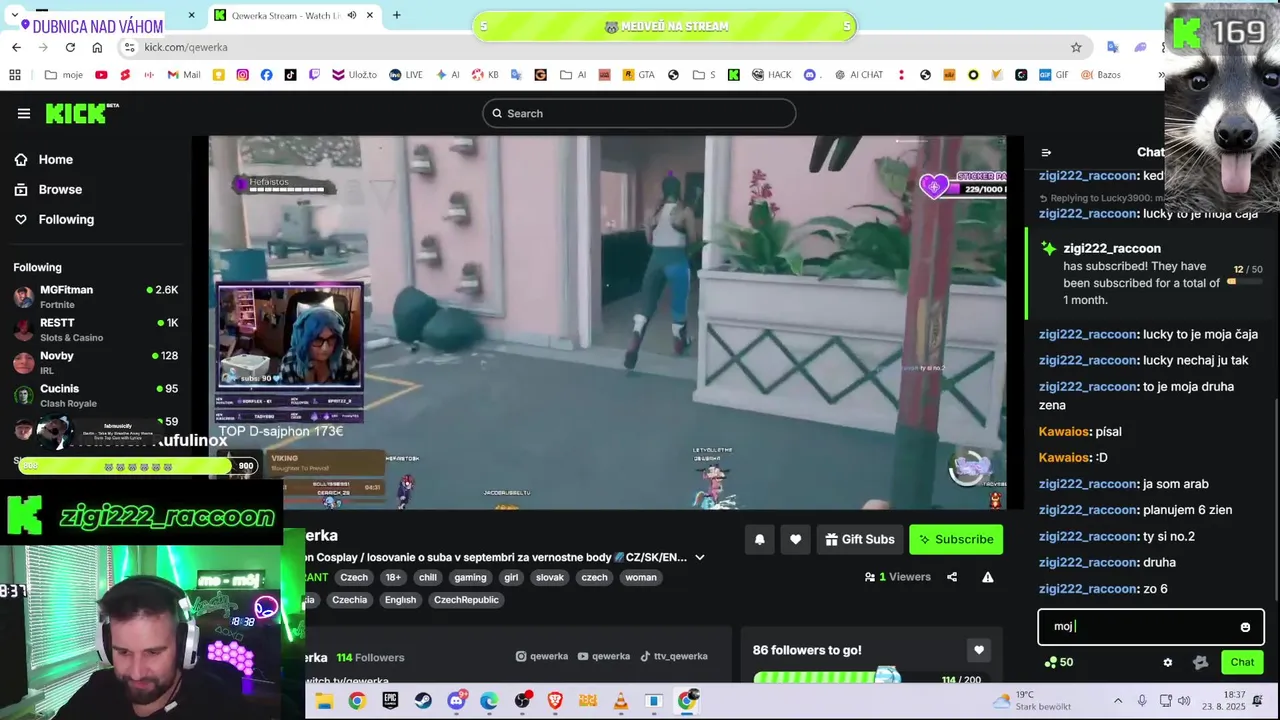The image size is (1280, 720).
Task: Send message with Chat button
Action: point(1242,662)
